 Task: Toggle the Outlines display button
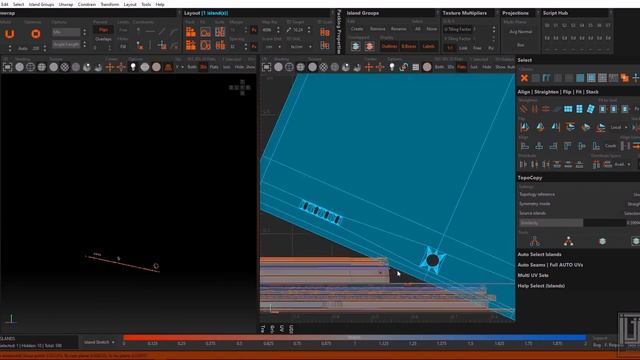[389, 46]
